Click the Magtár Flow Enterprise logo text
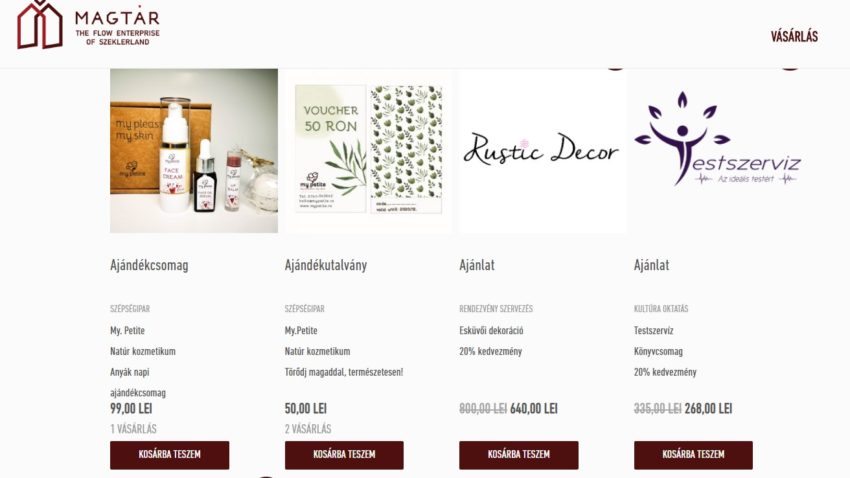The height and width of the screenshot is (478, 850). tap(118, 26)
